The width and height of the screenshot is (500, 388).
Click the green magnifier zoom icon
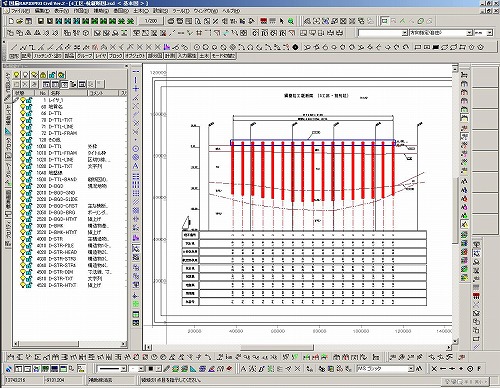point(291,21)
